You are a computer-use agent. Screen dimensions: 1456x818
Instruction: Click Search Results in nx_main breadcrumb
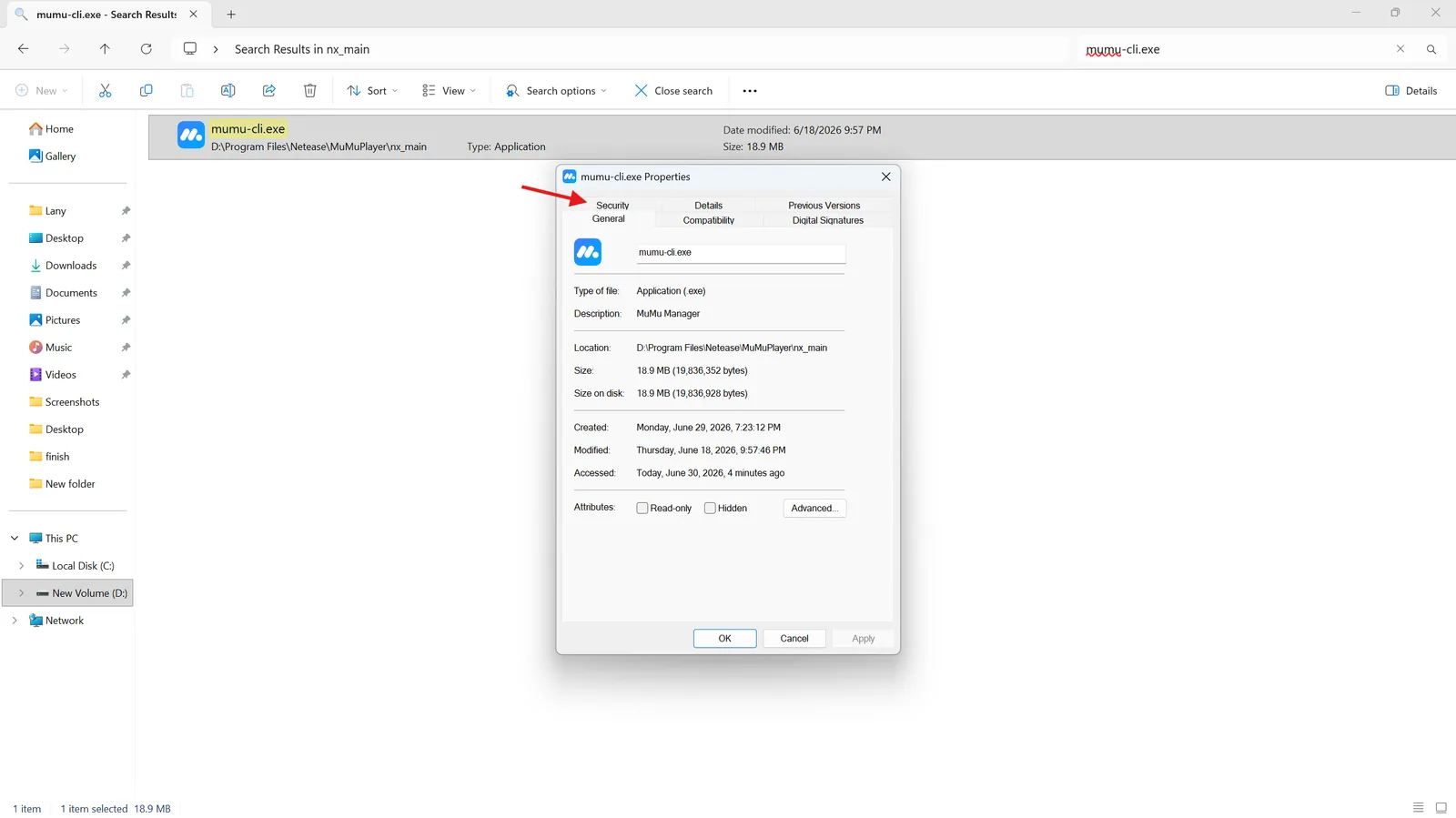coord(302,49)
